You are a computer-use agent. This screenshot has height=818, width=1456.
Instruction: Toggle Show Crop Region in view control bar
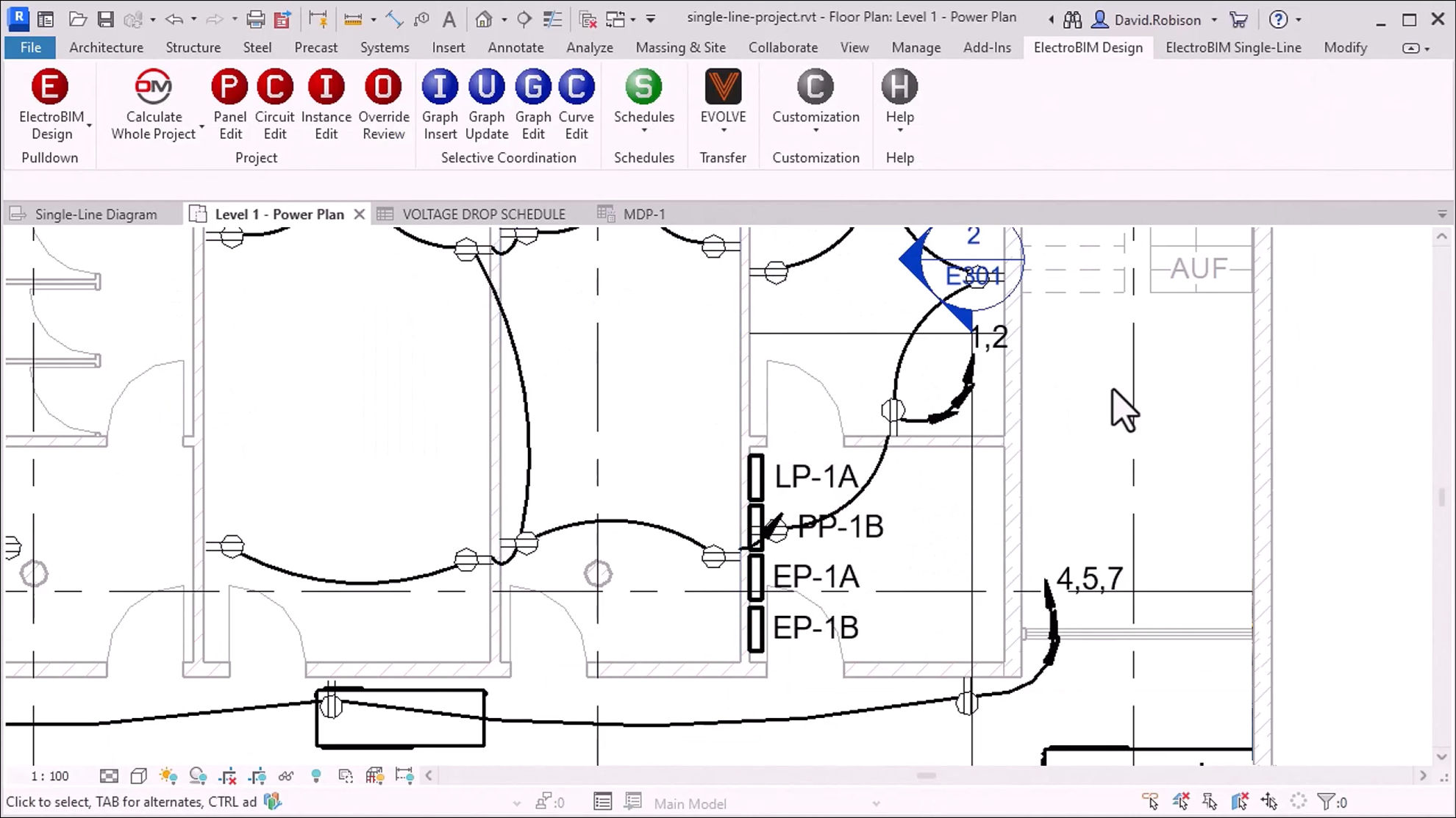click(257, 776)
